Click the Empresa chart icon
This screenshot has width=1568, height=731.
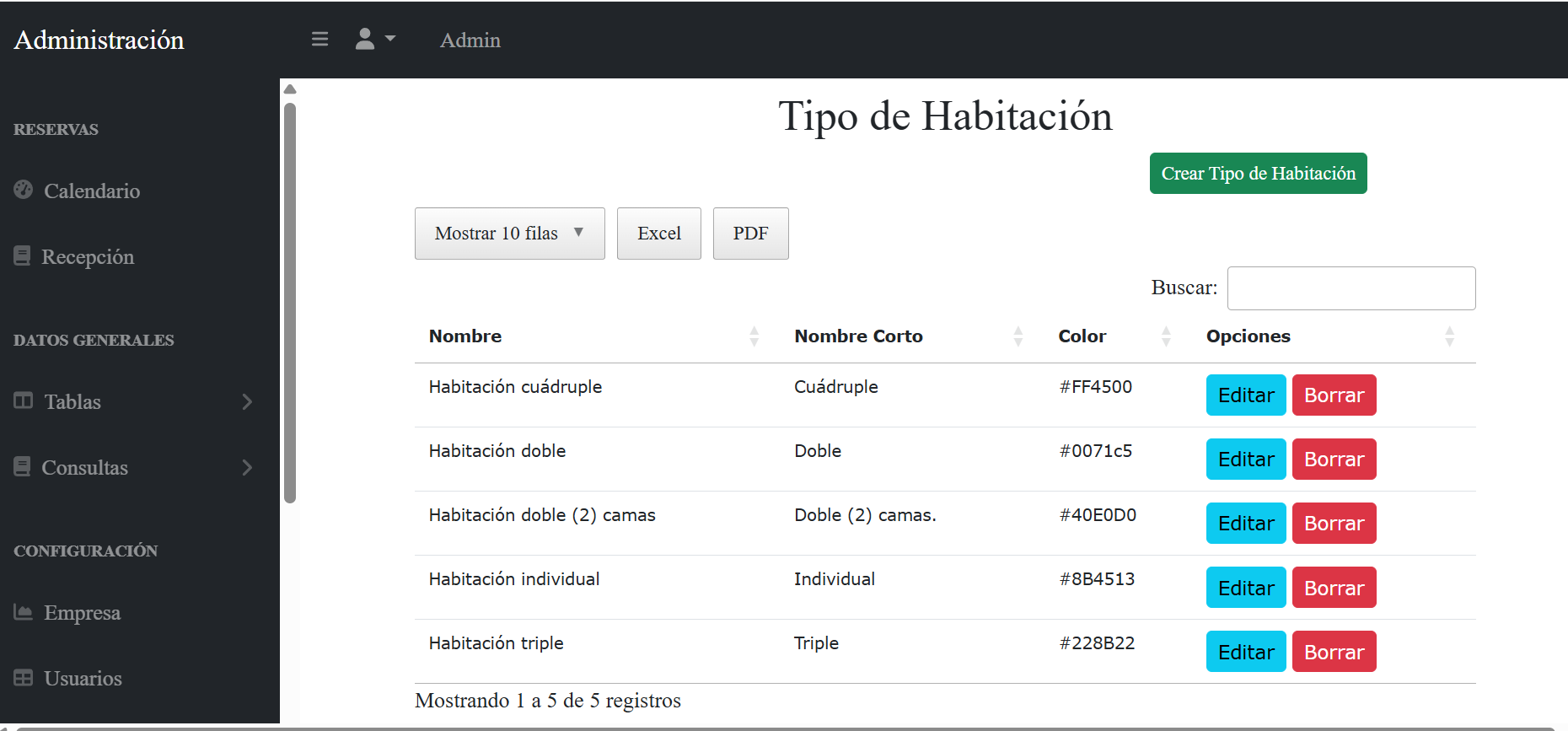[x=24, y=611]
